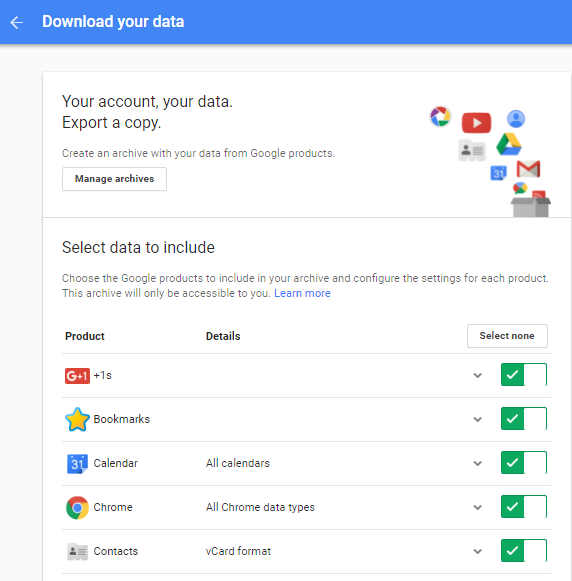Click the Gmail envelope icon in the illustration
The width and height of the screenshot is (572, 581).
pyautogui.click(x=528, y=169)
